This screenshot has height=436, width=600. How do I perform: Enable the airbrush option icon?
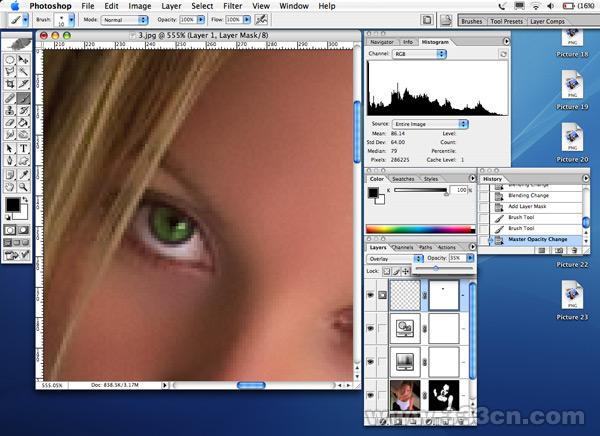pyautogui.click(x=261, y=19)
